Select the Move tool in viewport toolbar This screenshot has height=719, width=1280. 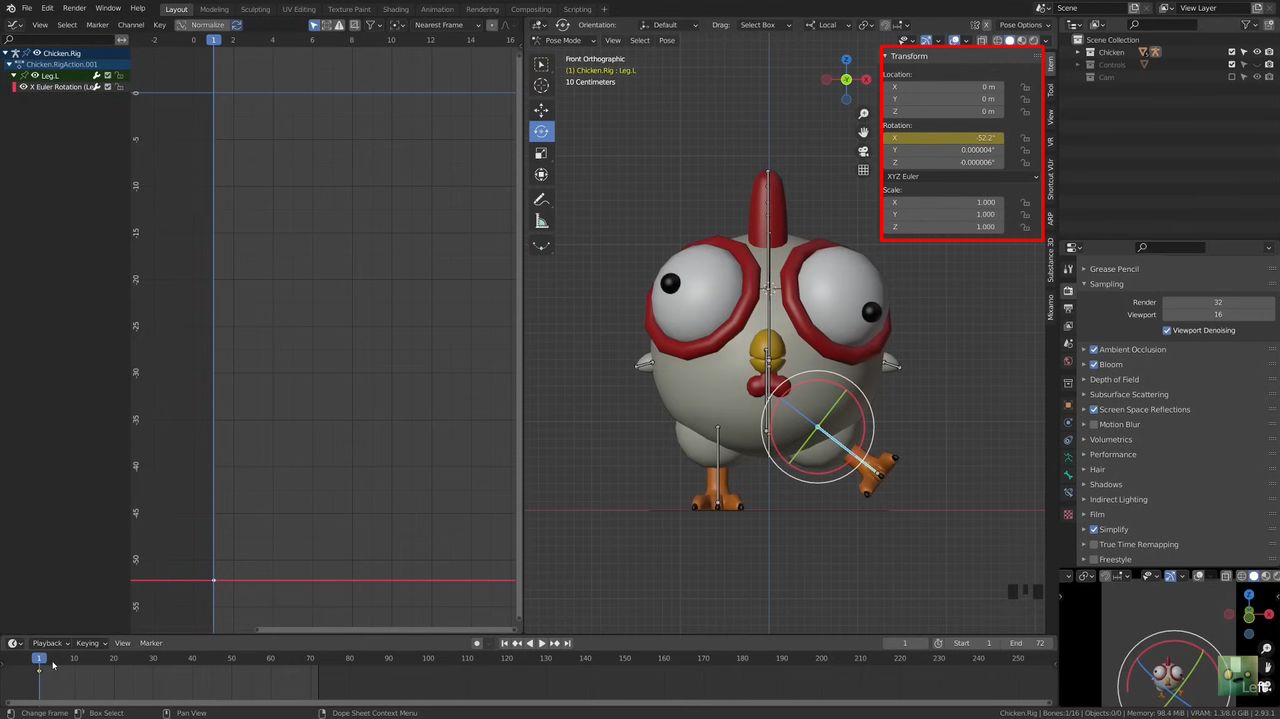tap(541, 110)
